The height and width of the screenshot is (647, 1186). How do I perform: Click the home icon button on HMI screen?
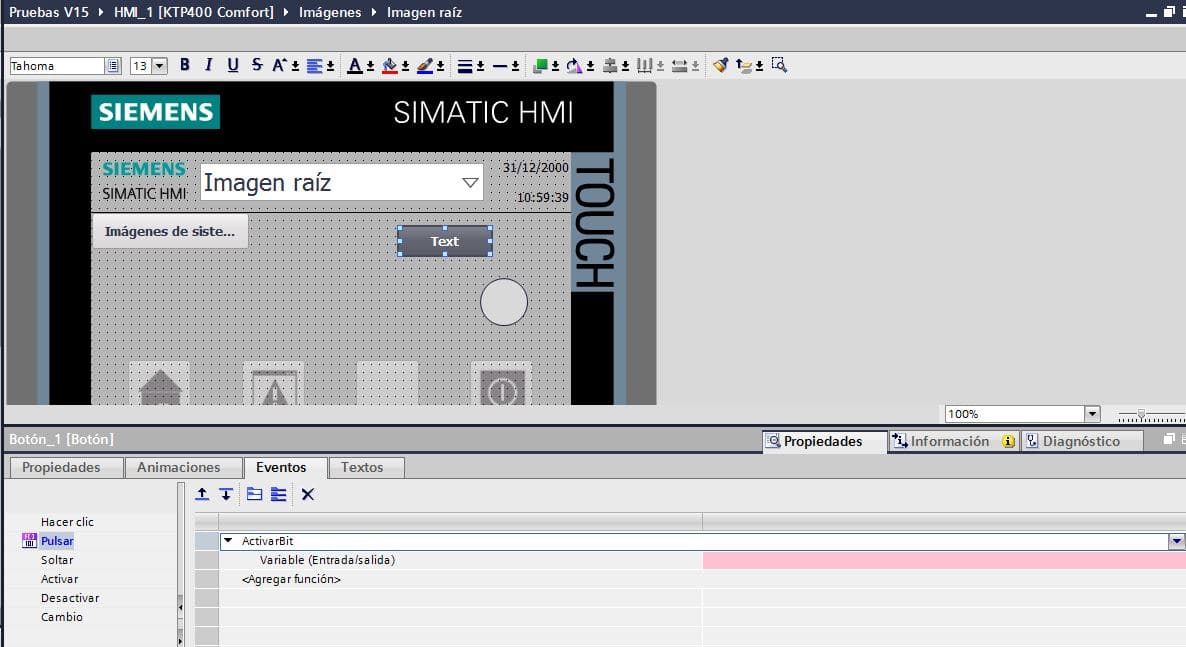(160, 384)
